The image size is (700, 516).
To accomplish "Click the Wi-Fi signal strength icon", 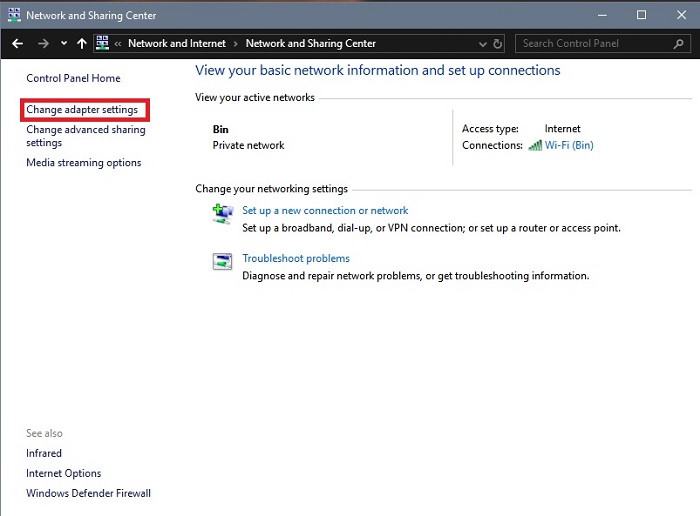I will coord(535,145).
